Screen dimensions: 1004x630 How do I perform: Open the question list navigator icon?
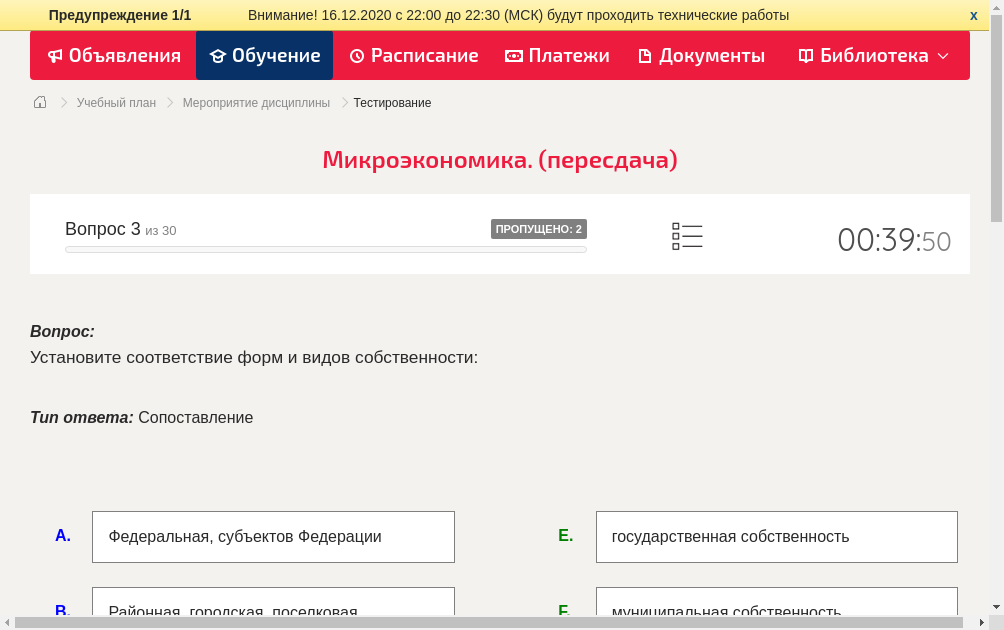click(x=687, y=234)
